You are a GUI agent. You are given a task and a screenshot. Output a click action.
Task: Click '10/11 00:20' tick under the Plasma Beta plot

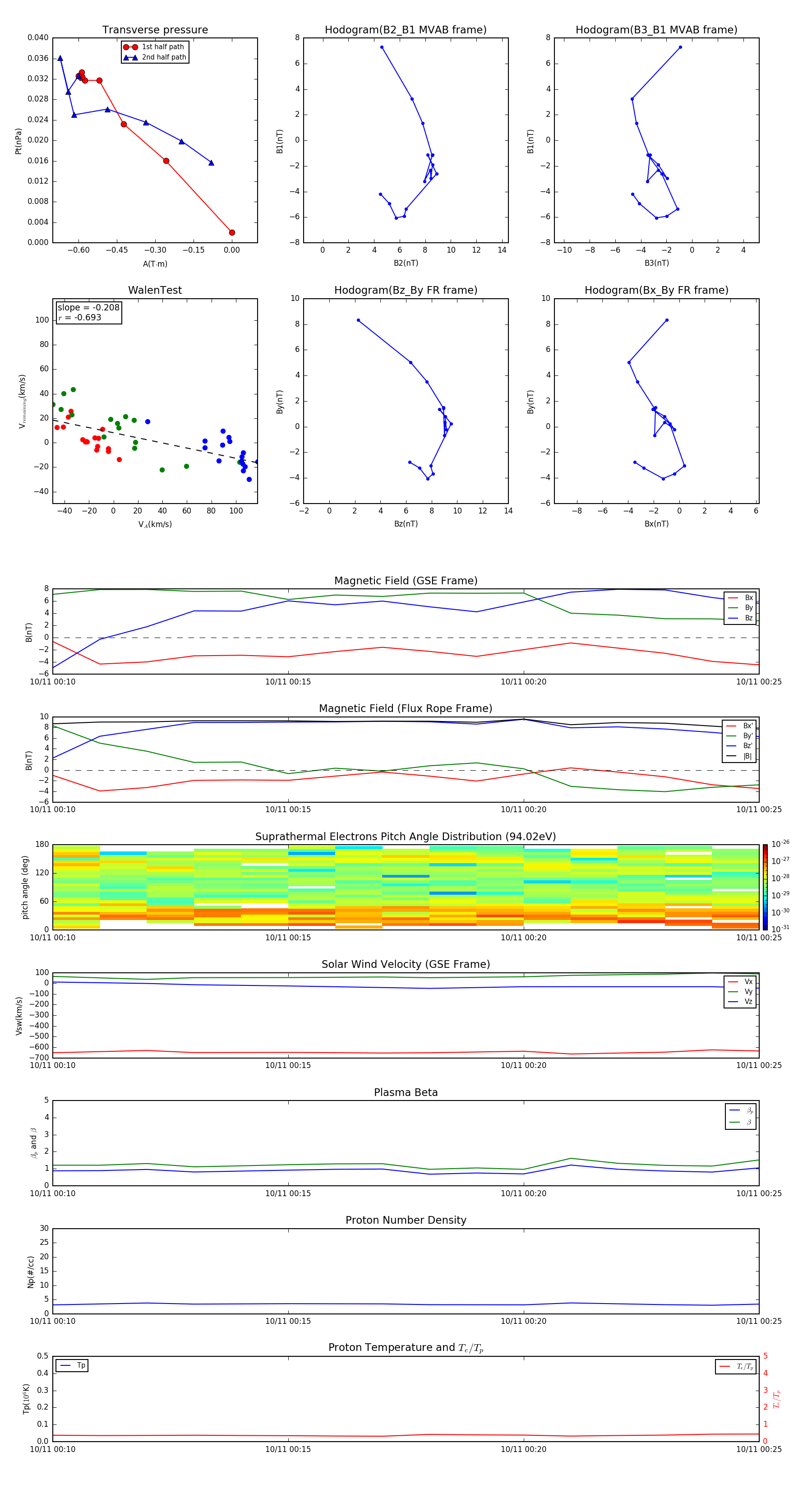pyautogui.click(x=523, y=1193)
